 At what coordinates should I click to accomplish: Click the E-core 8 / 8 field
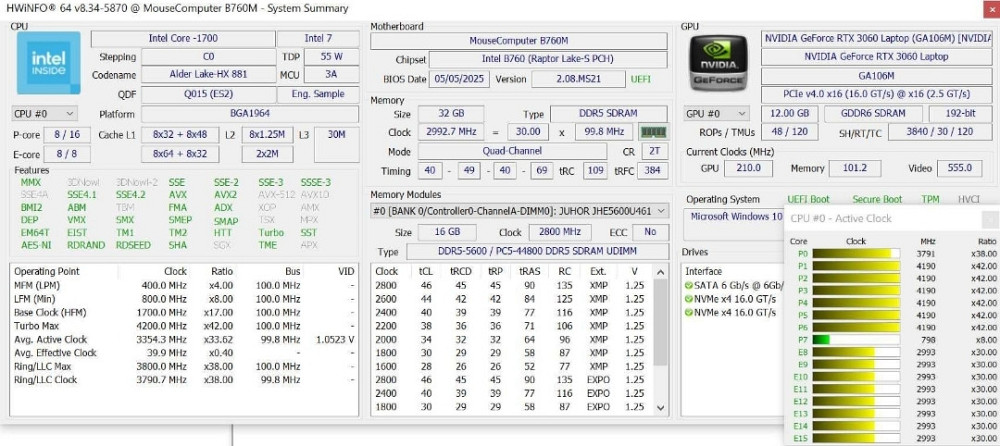[67, 154]
